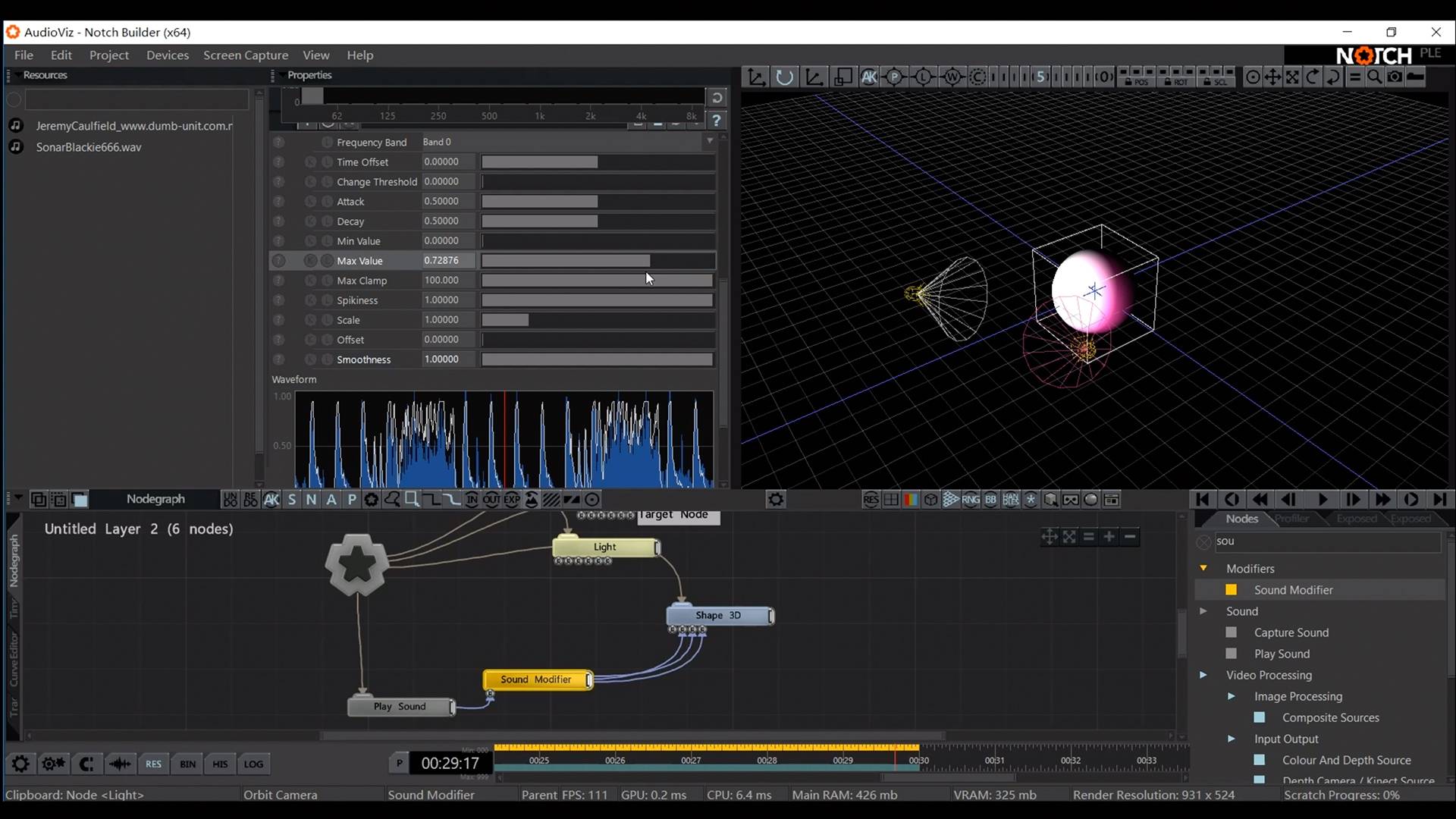Screen dimensions: 1456x819
Task: Open the Frequency Band dropdown
Action: pos(568,142)
